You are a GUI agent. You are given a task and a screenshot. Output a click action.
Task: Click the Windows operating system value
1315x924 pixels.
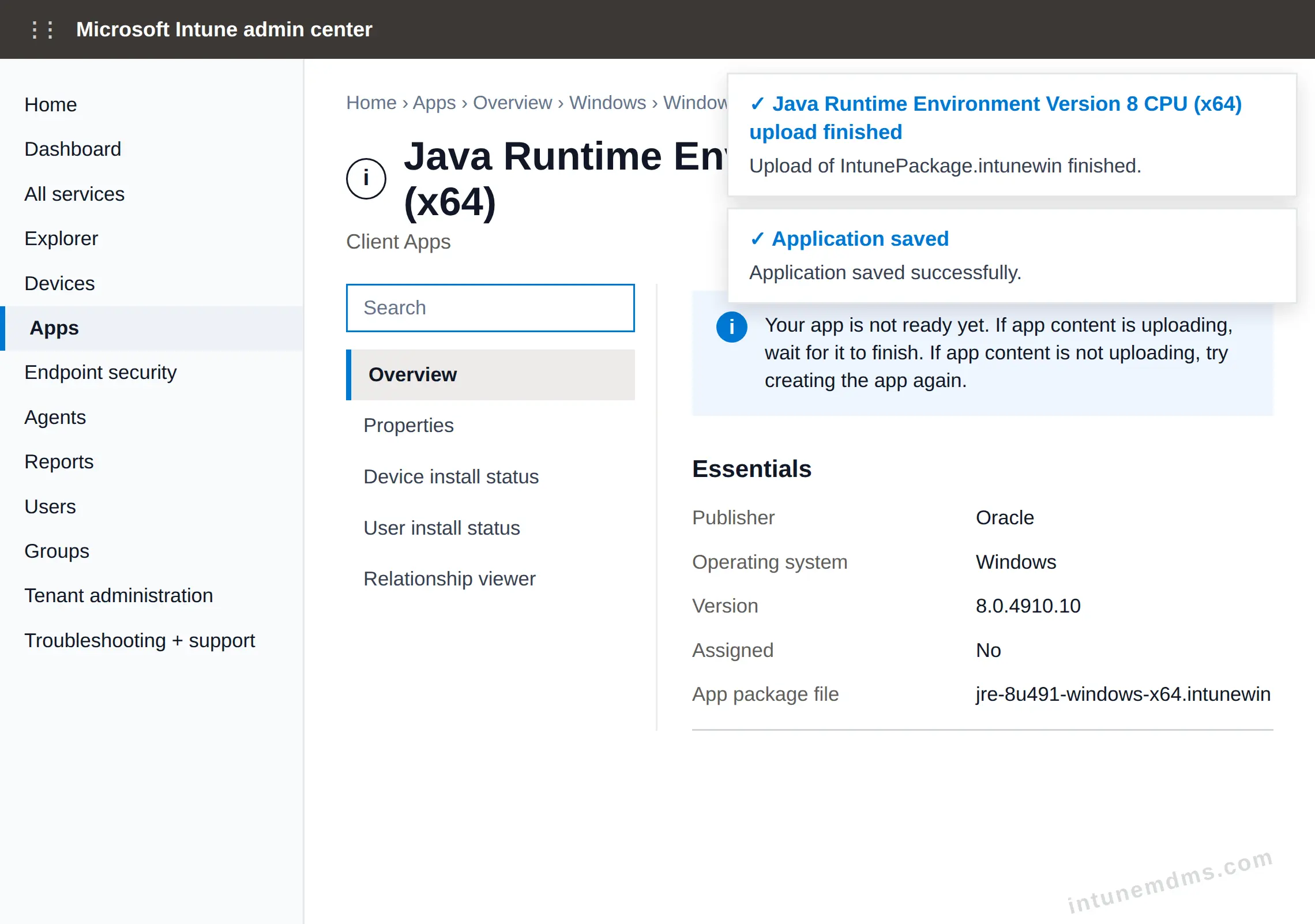[1016, 562]
